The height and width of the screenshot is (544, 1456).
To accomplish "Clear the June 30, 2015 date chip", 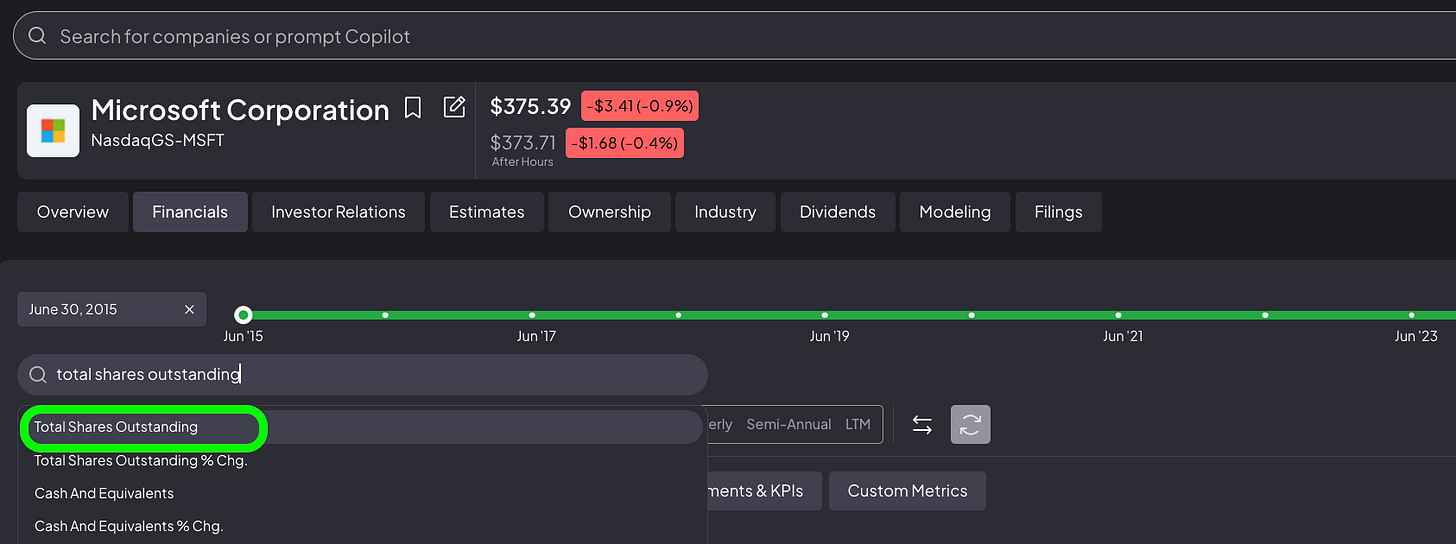I will click(x=189, y=310).
